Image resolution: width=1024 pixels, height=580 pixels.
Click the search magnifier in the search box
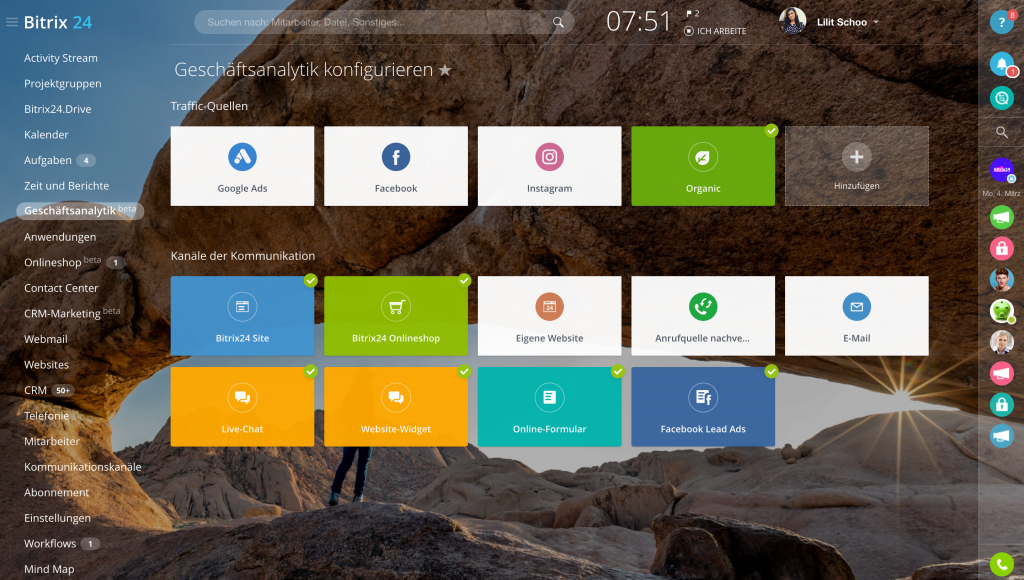point(558,22)
